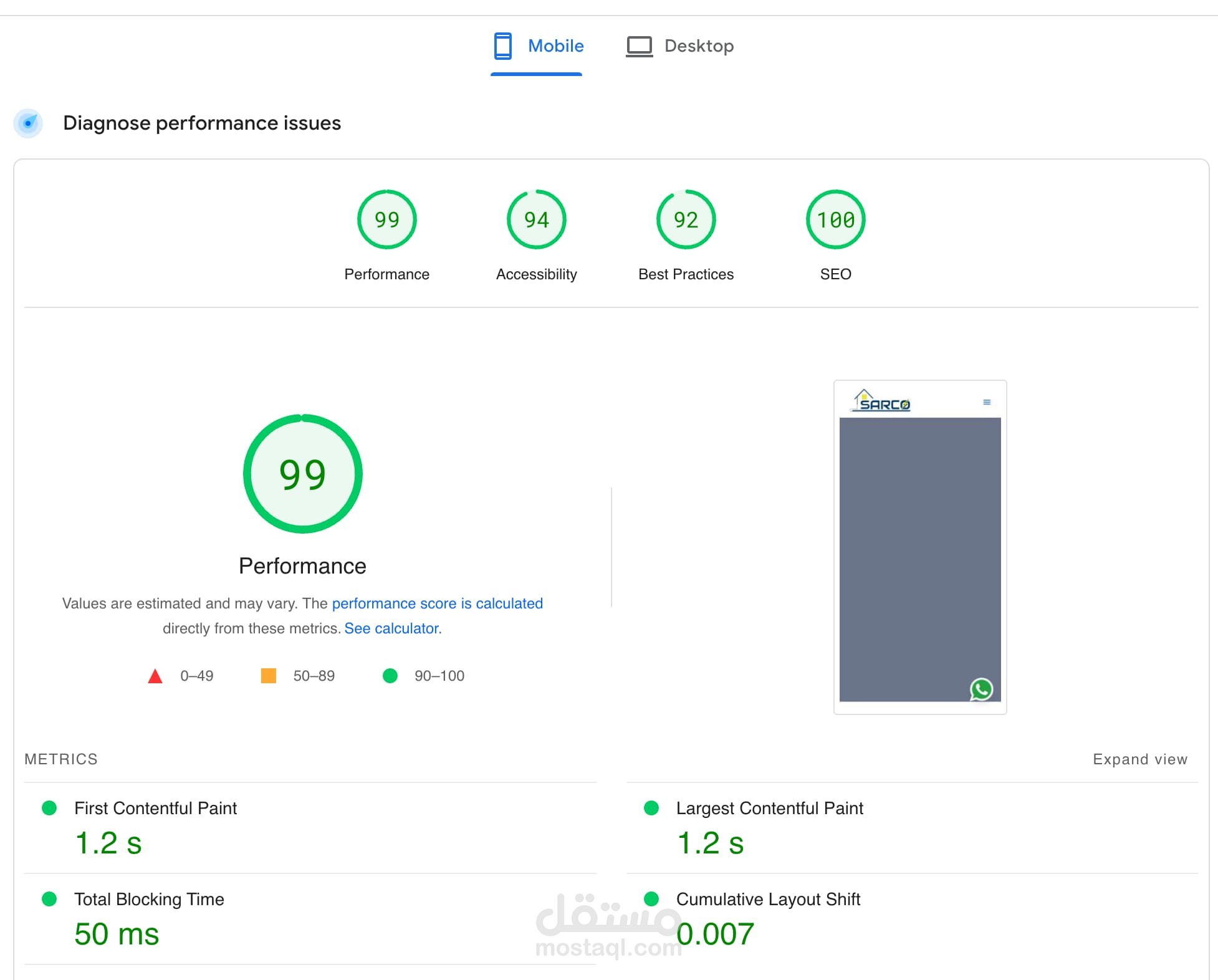Click the green circle 90–100 legend icon
The width and height of the screenshot is (1218, 980).
tap(390, 676)
